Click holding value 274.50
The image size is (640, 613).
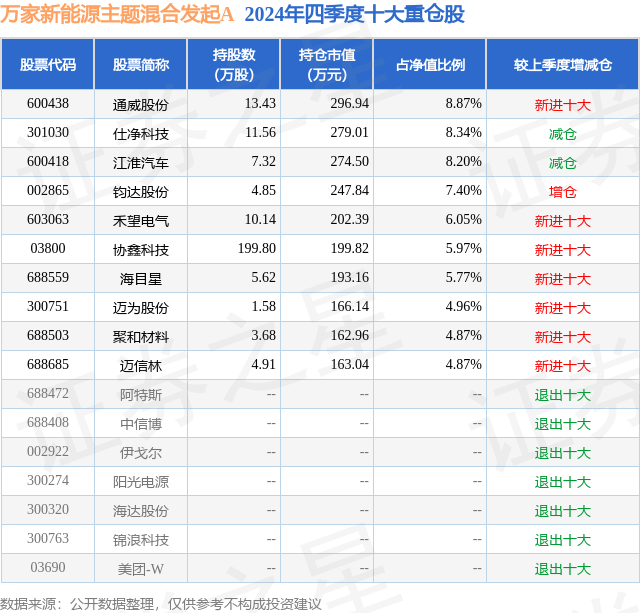click(x=349, y=162)
